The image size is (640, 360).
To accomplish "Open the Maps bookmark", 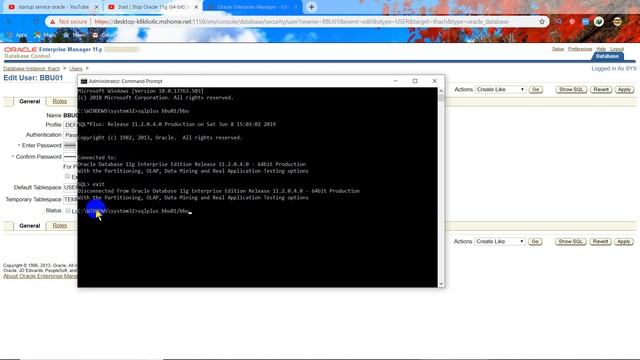I will 45,36.
